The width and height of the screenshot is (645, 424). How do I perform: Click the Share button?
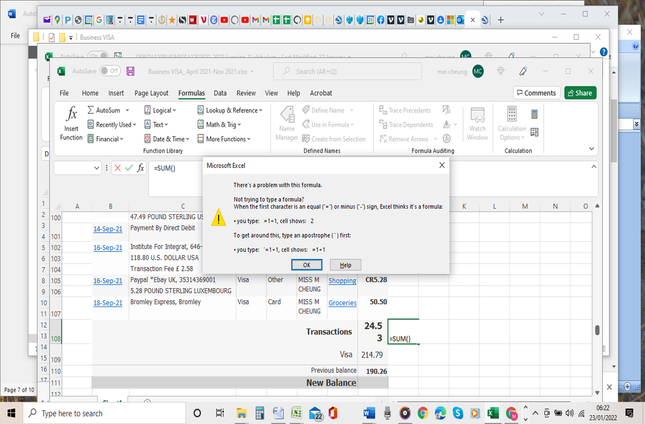click(x=580, y=93)
